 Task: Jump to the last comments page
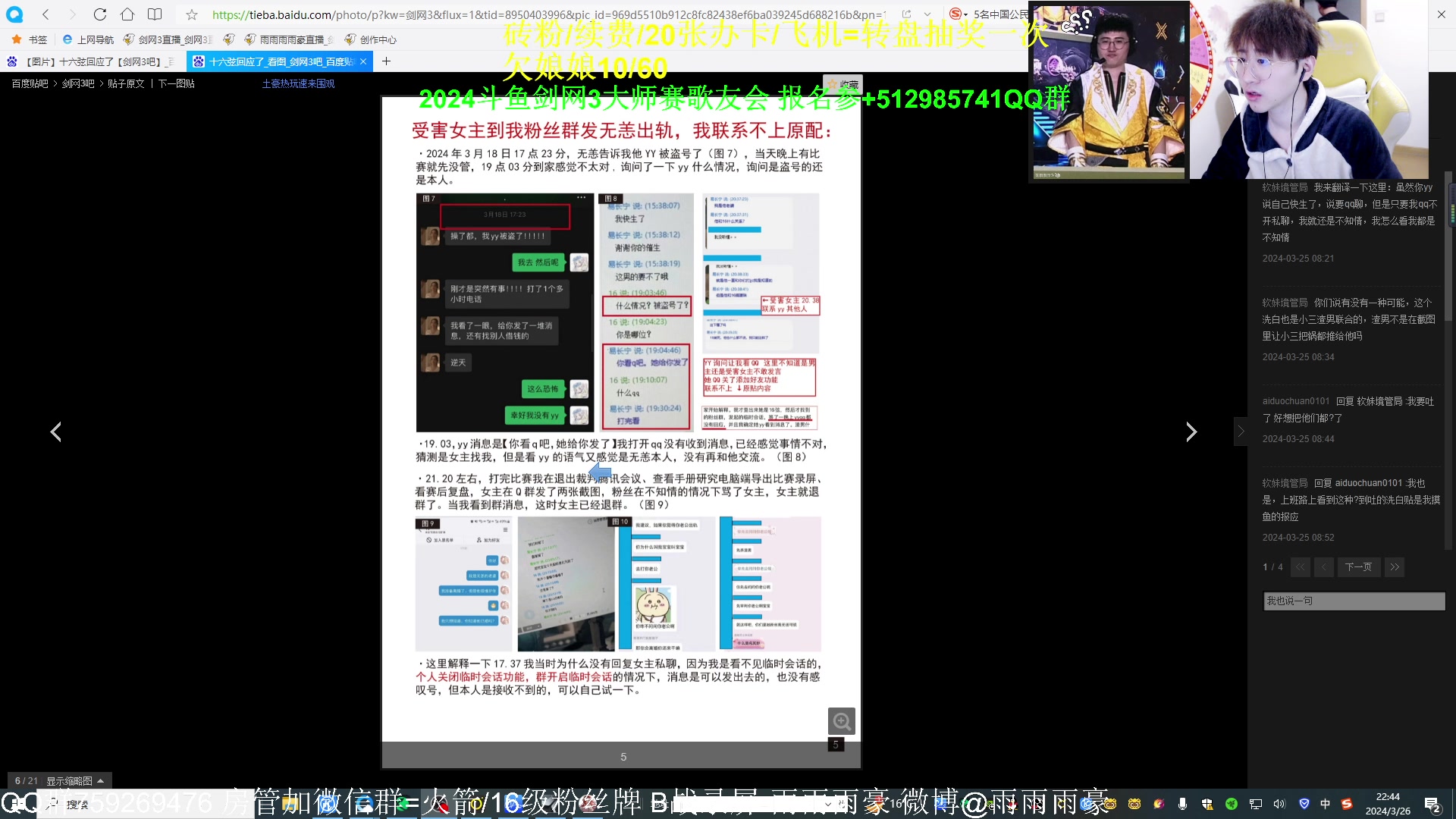coord(1395,567)
